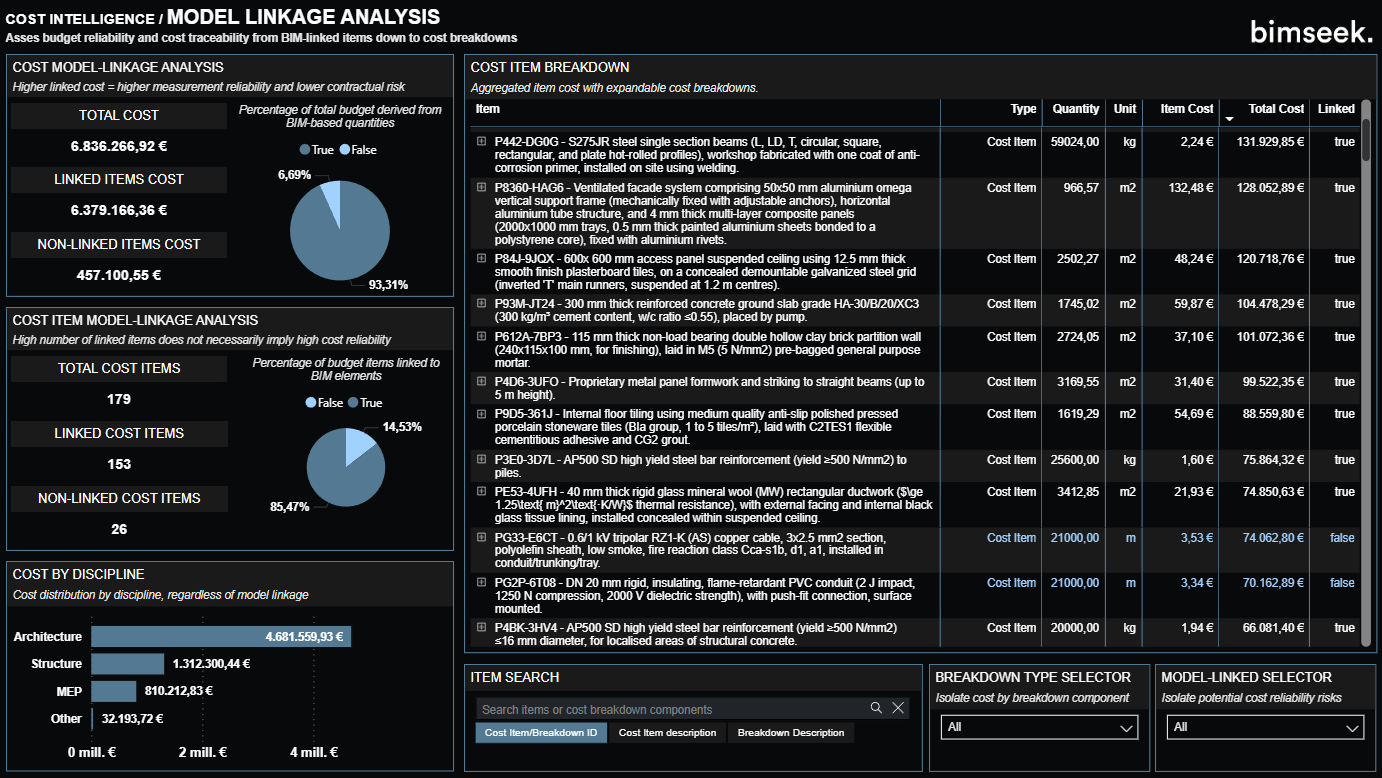Click the bimseek logo
This screenshot has height=778, width=1382.
1311,32
